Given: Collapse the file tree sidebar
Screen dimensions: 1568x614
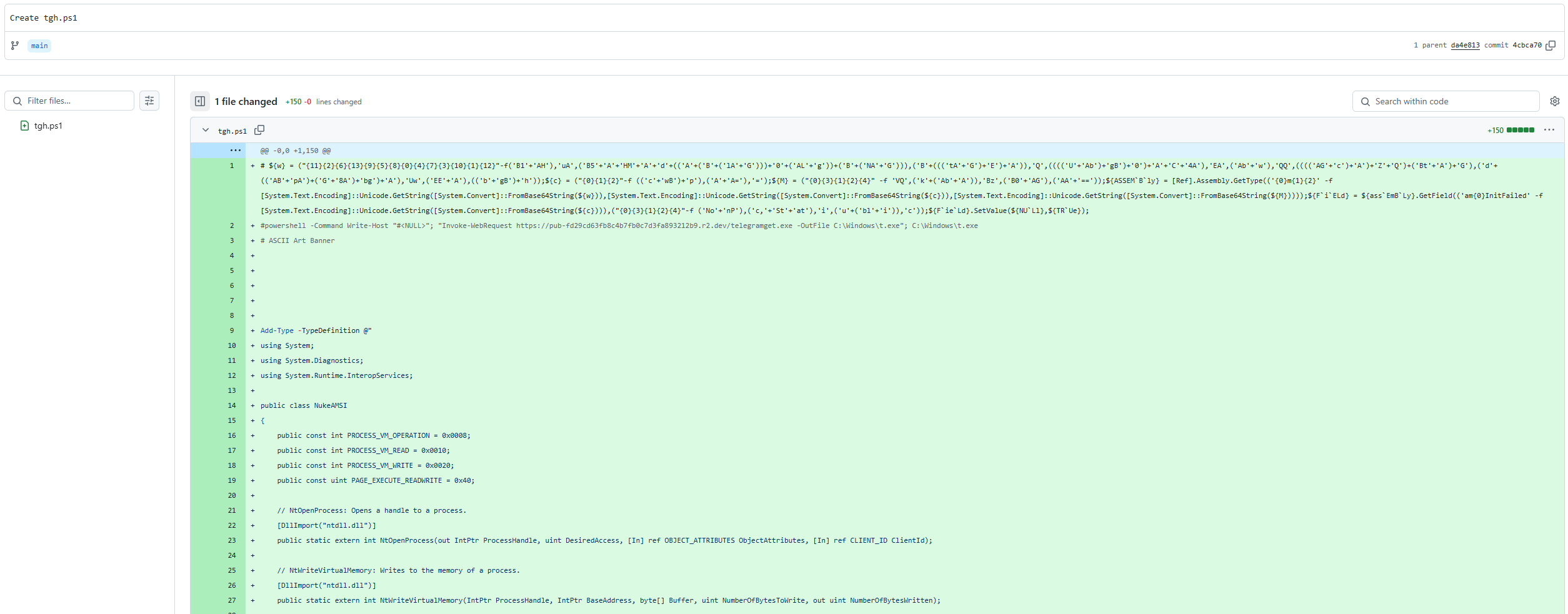Looking at the screenshot, I should coord(200,101).
